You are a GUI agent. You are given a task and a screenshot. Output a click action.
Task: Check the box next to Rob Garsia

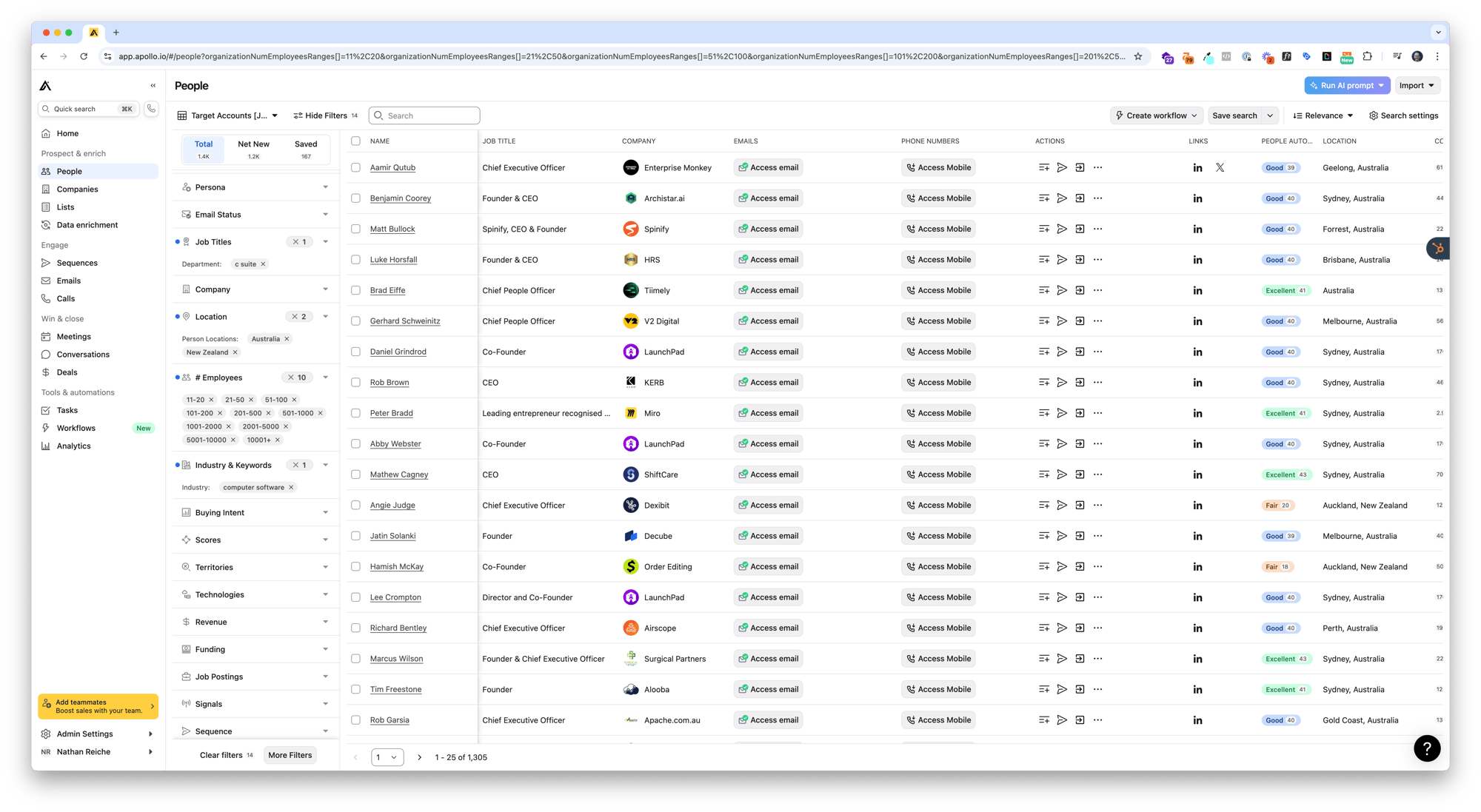coord(356,720)
